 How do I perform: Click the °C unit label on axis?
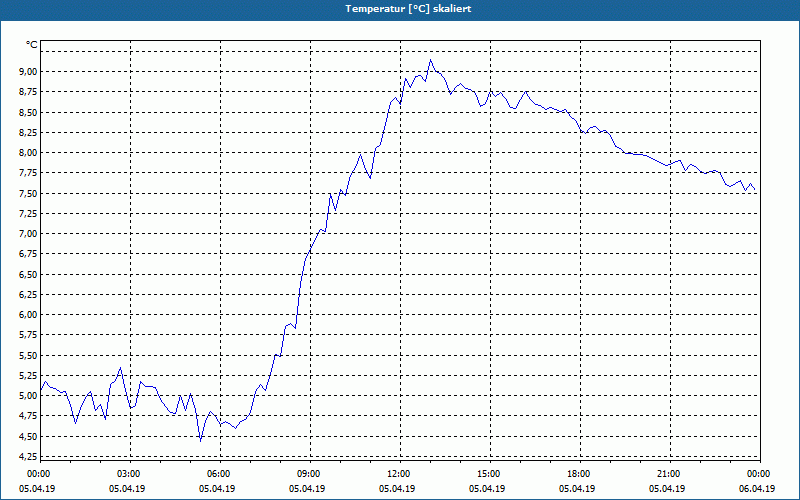coord(32,45)
